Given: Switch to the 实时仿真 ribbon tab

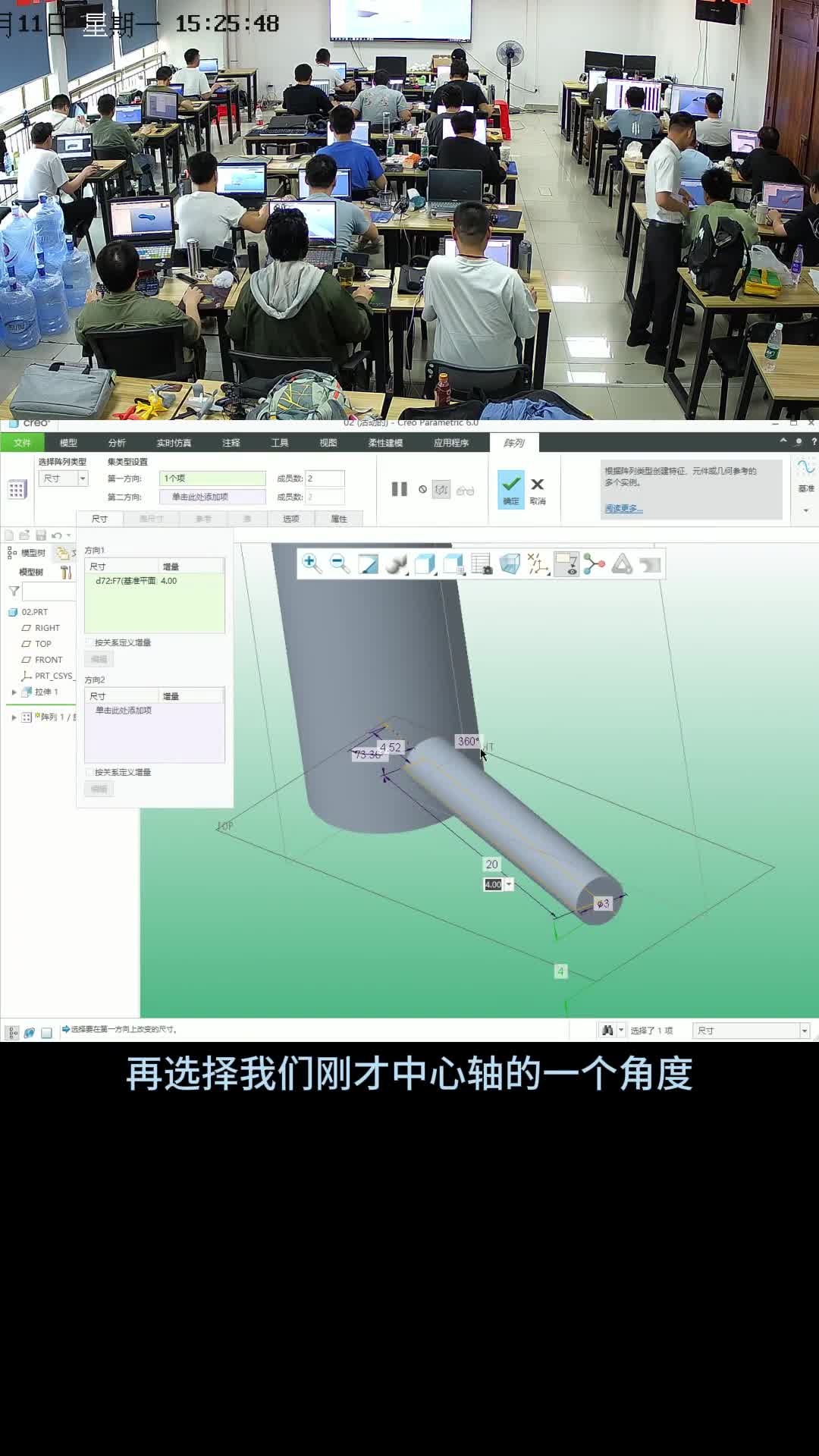Looking at the screenshot, I should (x=174, y=443).
